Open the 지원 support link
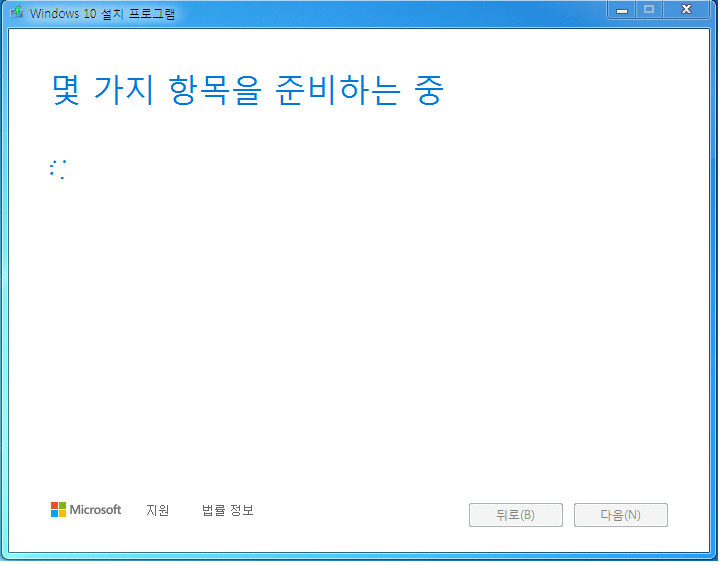 click(x=158, y=511)
